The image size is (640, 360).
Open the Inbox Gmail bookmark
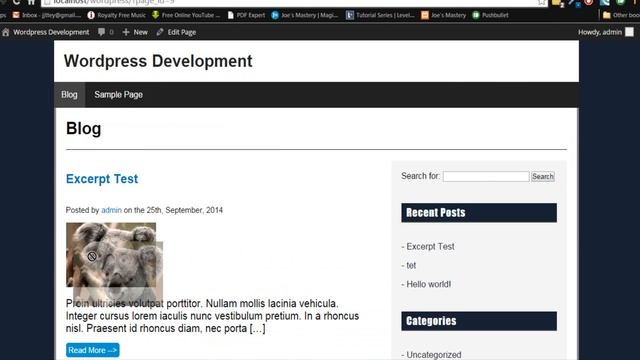[x=46, y=15]
